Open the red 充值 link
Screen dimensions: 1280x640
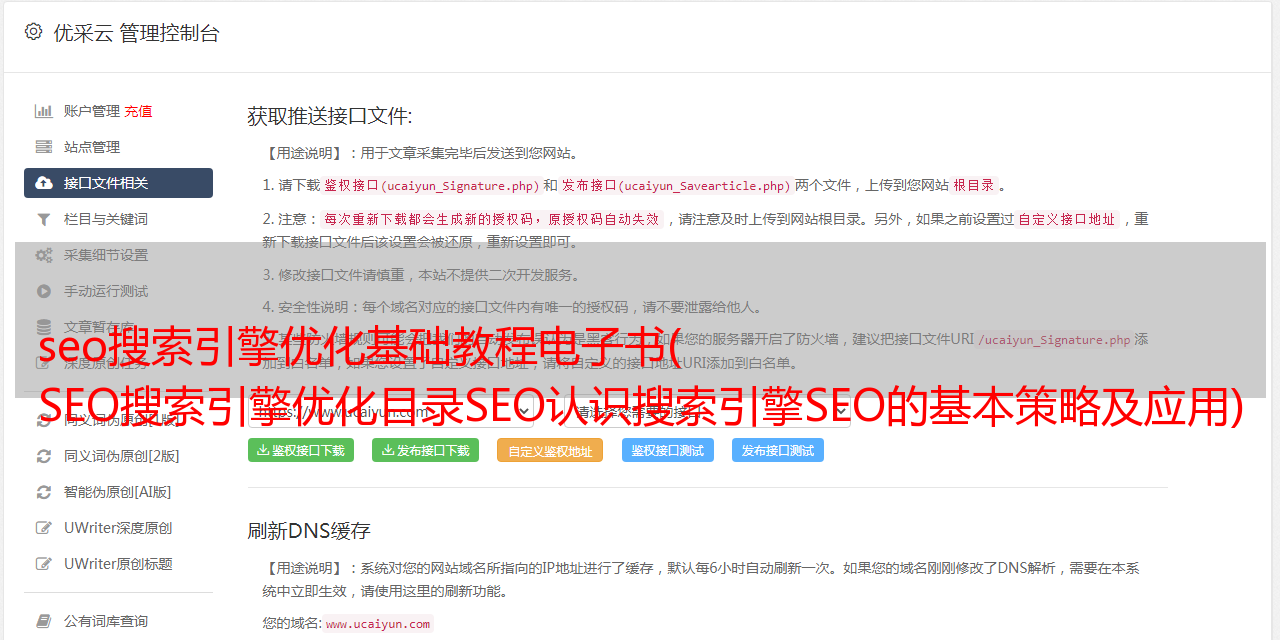(138, 111)
